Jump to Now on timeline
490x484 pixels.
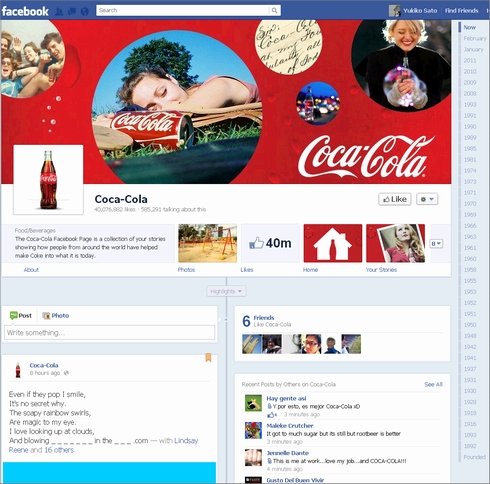469,27
